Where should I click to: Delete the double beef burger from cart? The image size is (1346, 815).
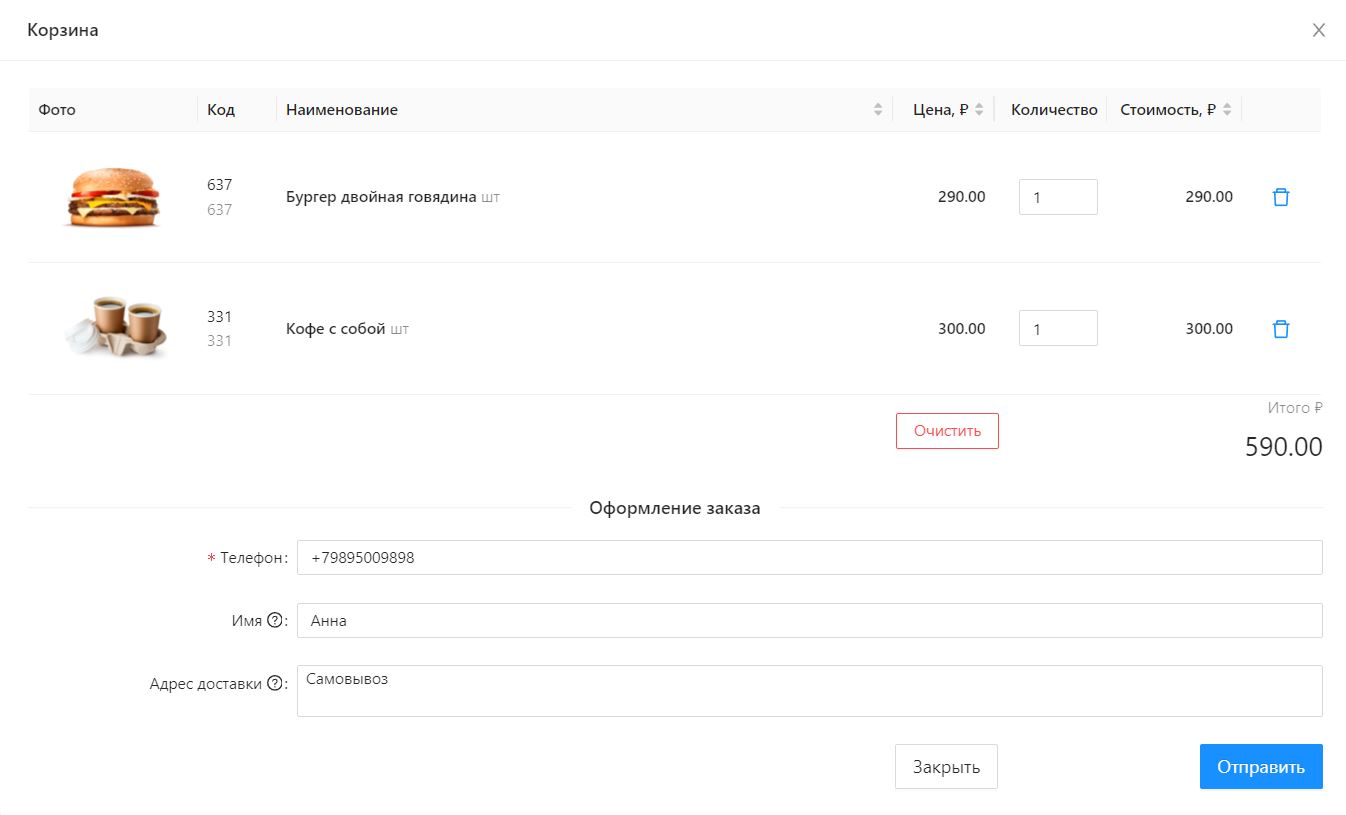[x=1280, y=197]
